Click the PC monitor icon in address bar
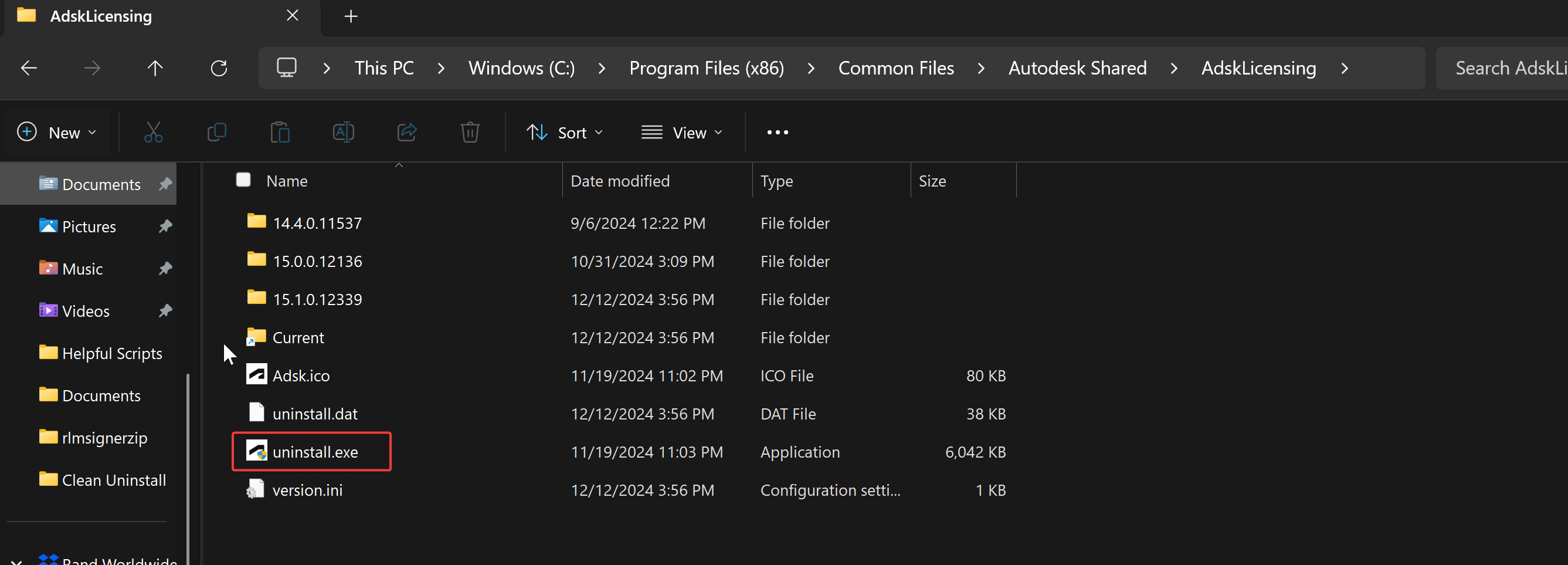 tap(287, 67)
